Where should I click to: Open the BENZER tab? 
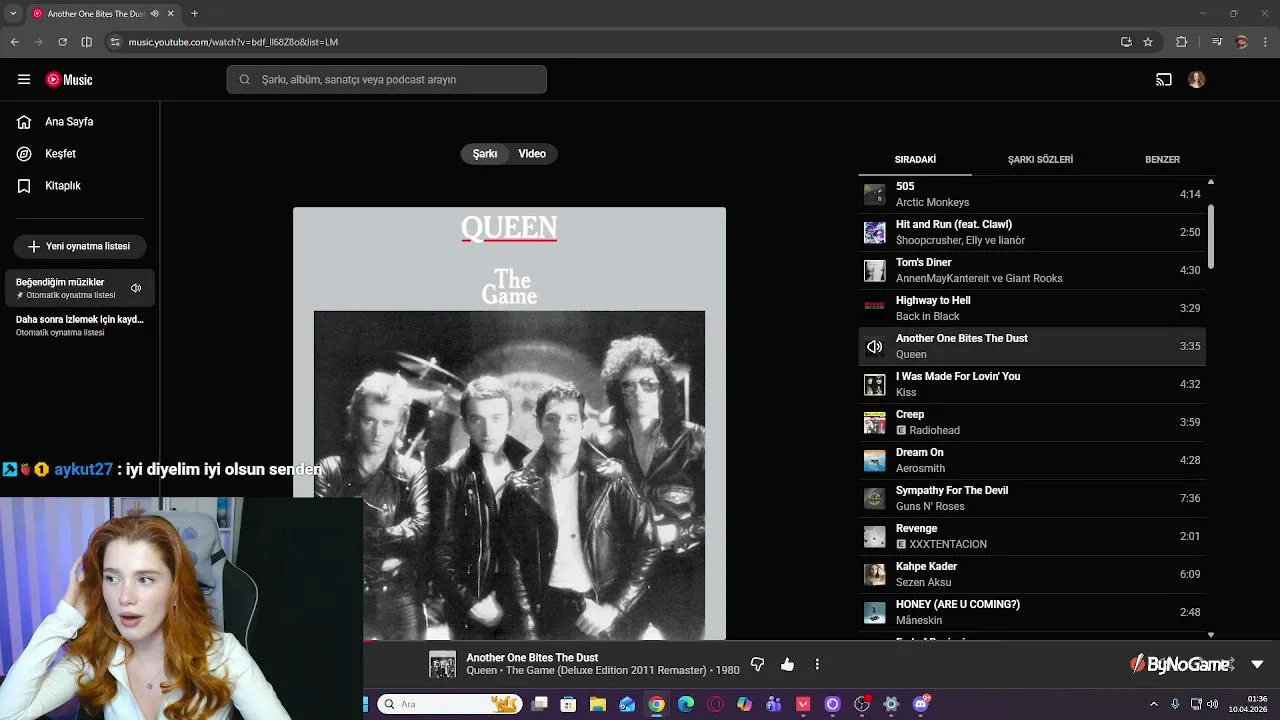click(1162, 160)
